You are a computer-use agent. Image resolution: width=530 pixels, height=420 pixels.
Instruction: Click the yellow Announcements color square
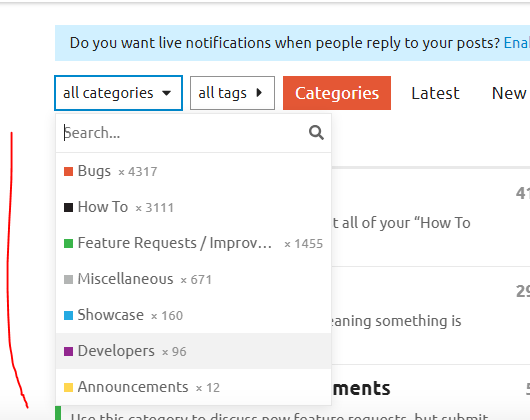[68, 387]
